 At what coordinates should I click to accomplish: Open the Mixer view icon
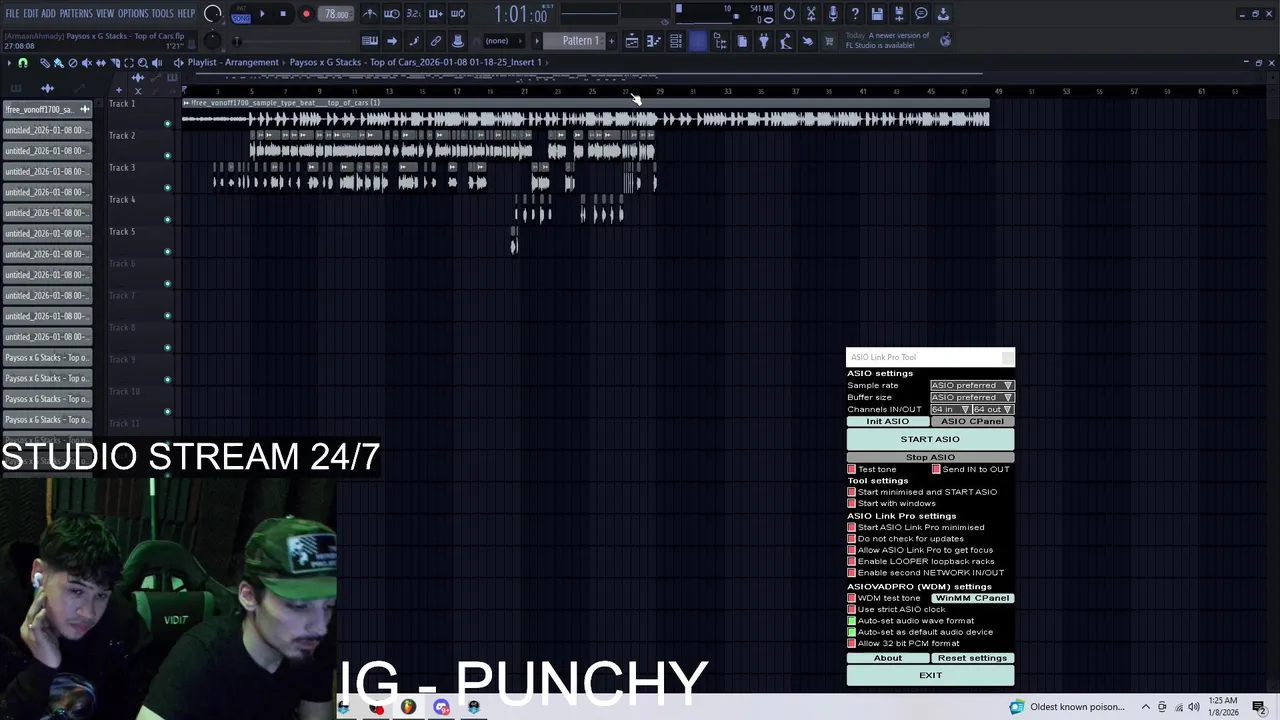click(698, 41)
